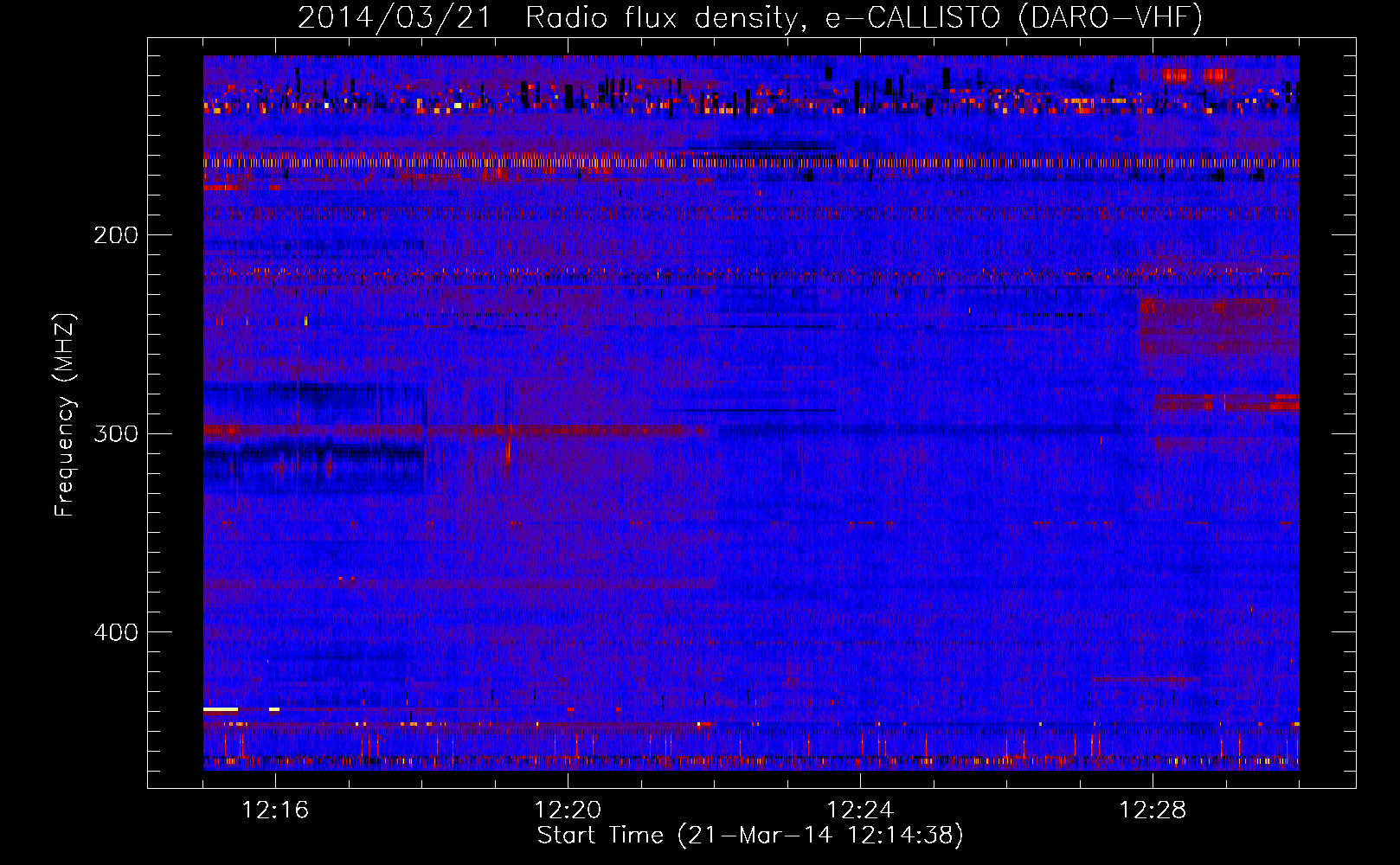1400x865 pixels.
Task: Click the "12:24" time tick label
Action: [860, 811]
